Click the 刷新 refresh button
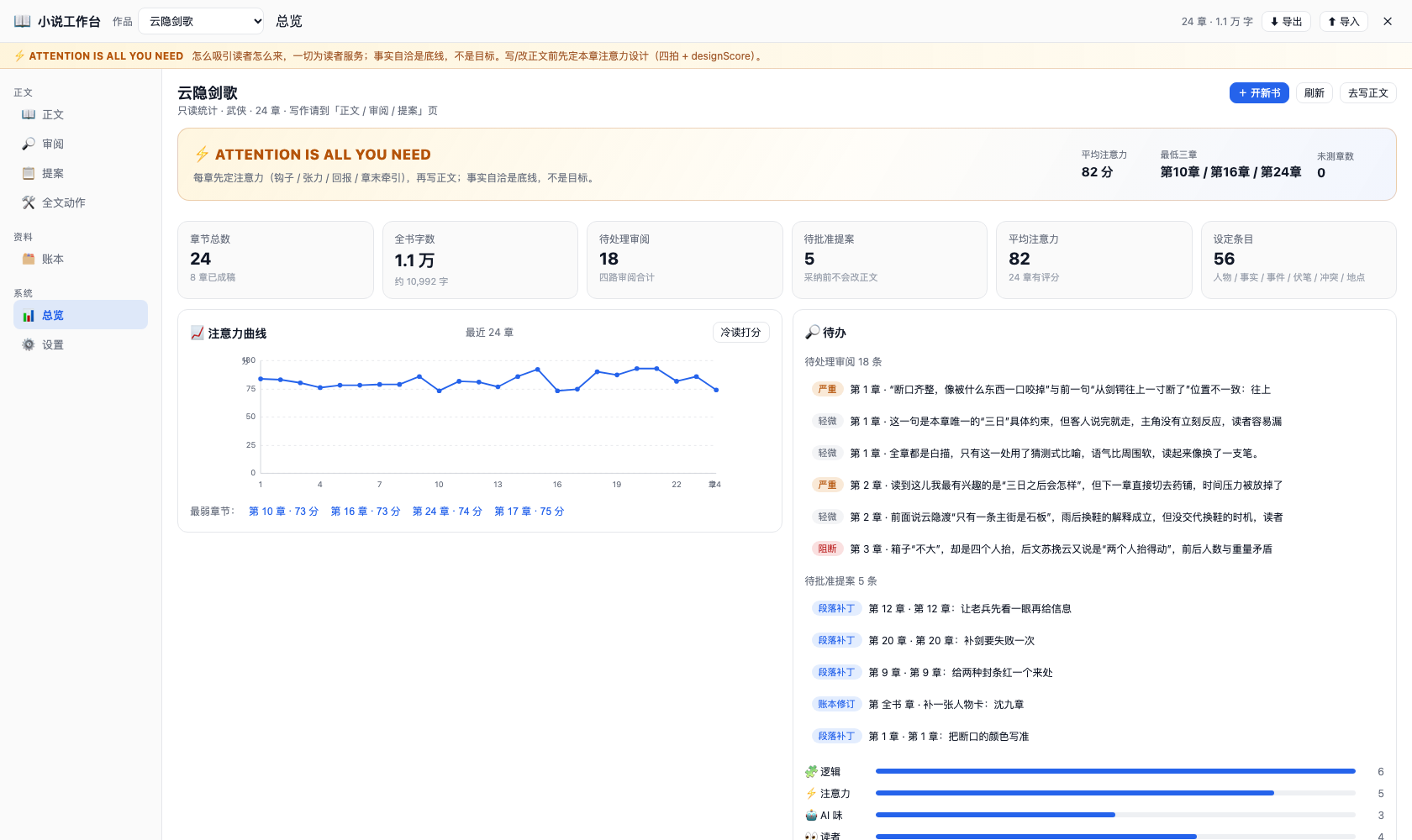The width and height of the screenshot is (1412, 840). click(x=1315, y=93)
